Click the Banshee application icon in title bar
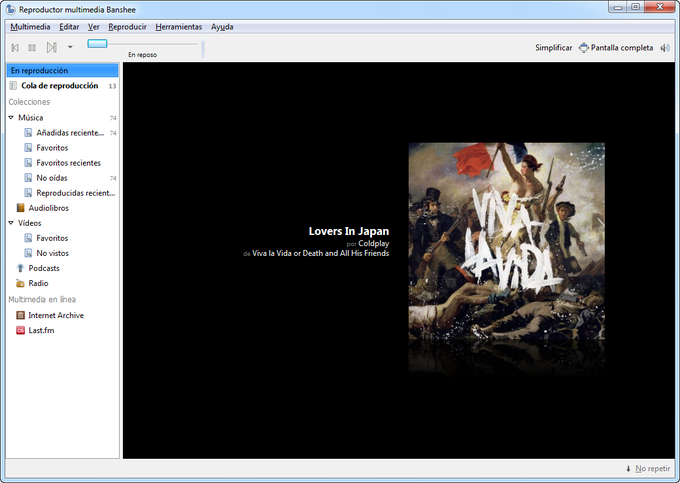Viewport: 680px width, 483px height. [10, 9]
